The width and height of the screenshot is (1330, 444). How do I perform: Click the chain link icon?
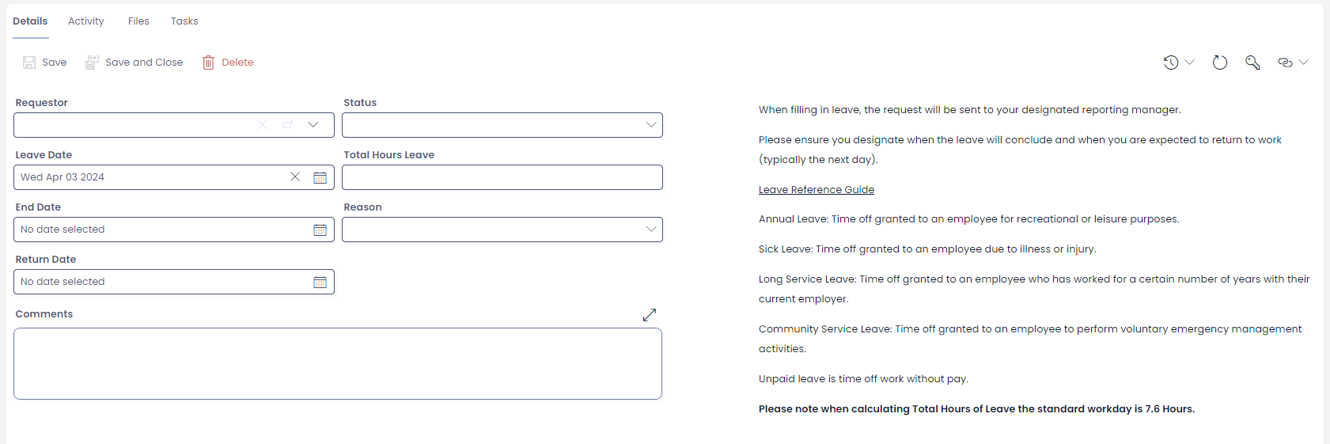tap(1285, 63)
